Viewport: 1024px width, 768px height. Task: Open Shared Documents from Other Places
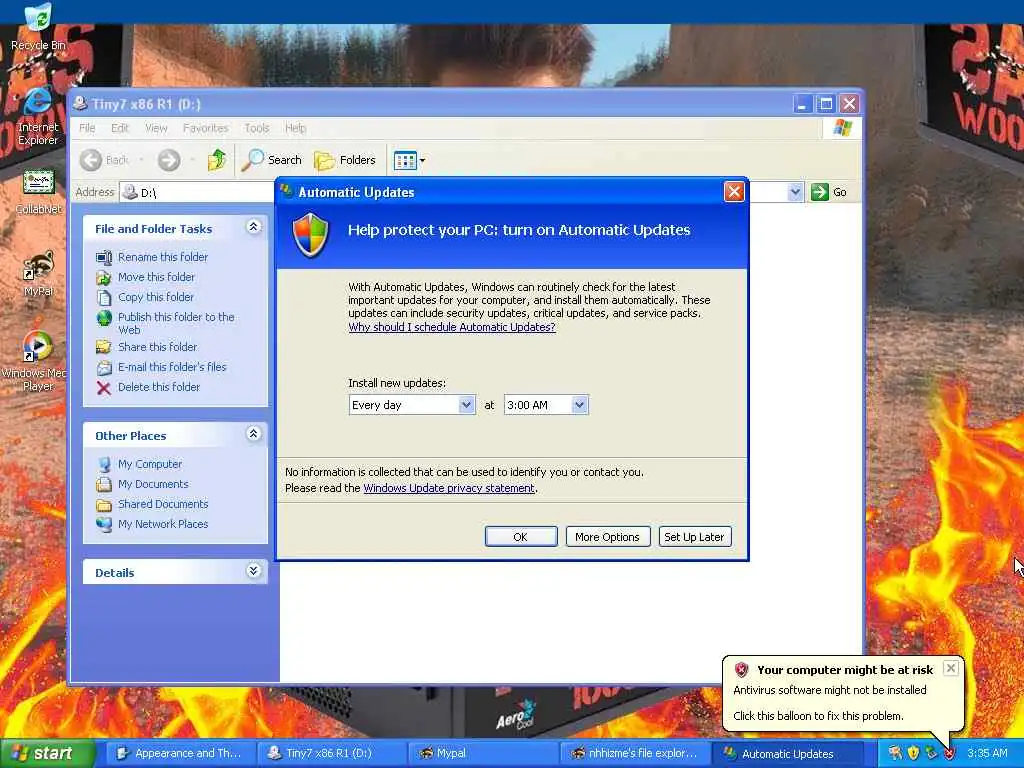click(163, 504)
